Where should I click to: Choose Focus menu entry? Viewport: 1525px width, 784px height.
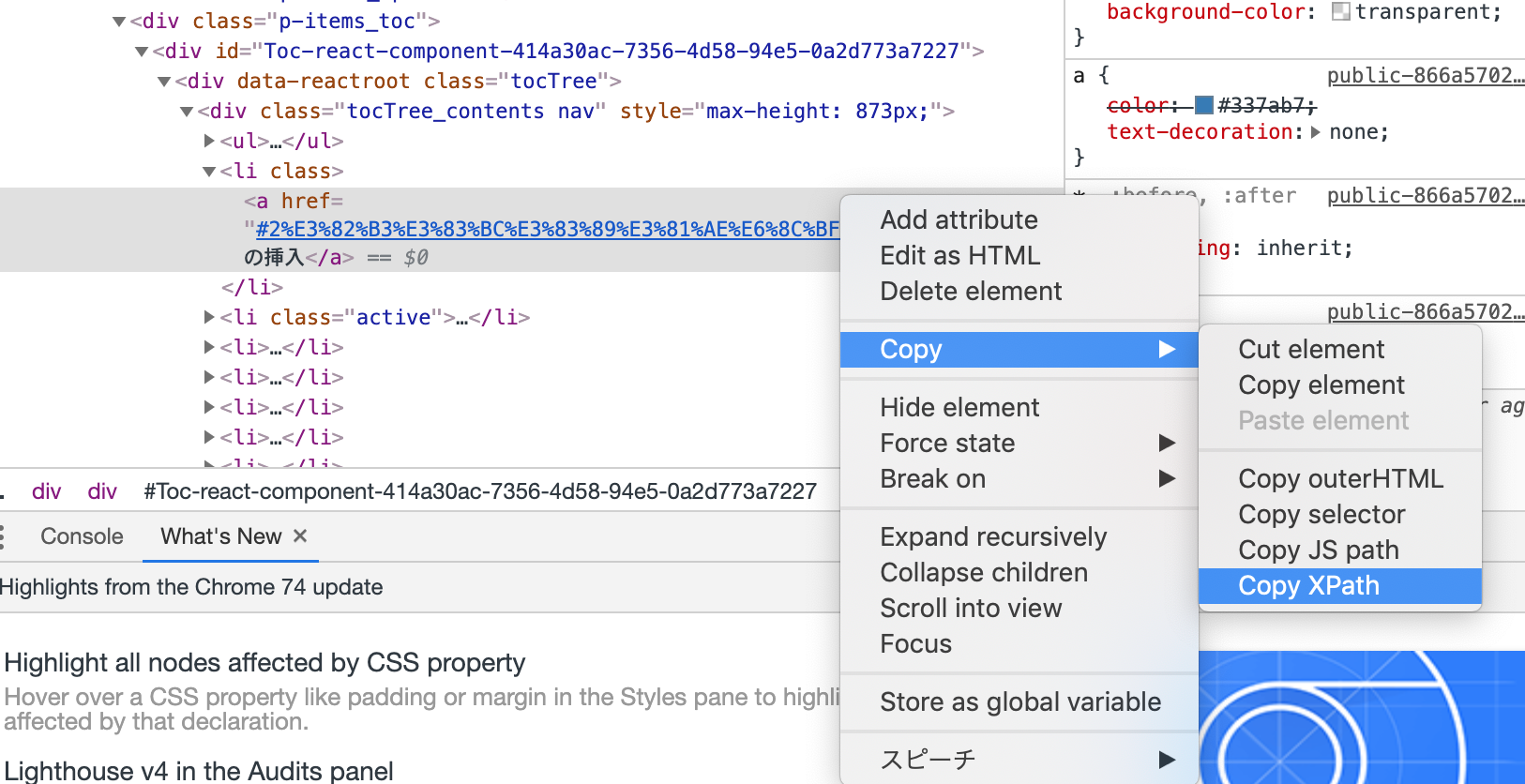click(1019, 643)
